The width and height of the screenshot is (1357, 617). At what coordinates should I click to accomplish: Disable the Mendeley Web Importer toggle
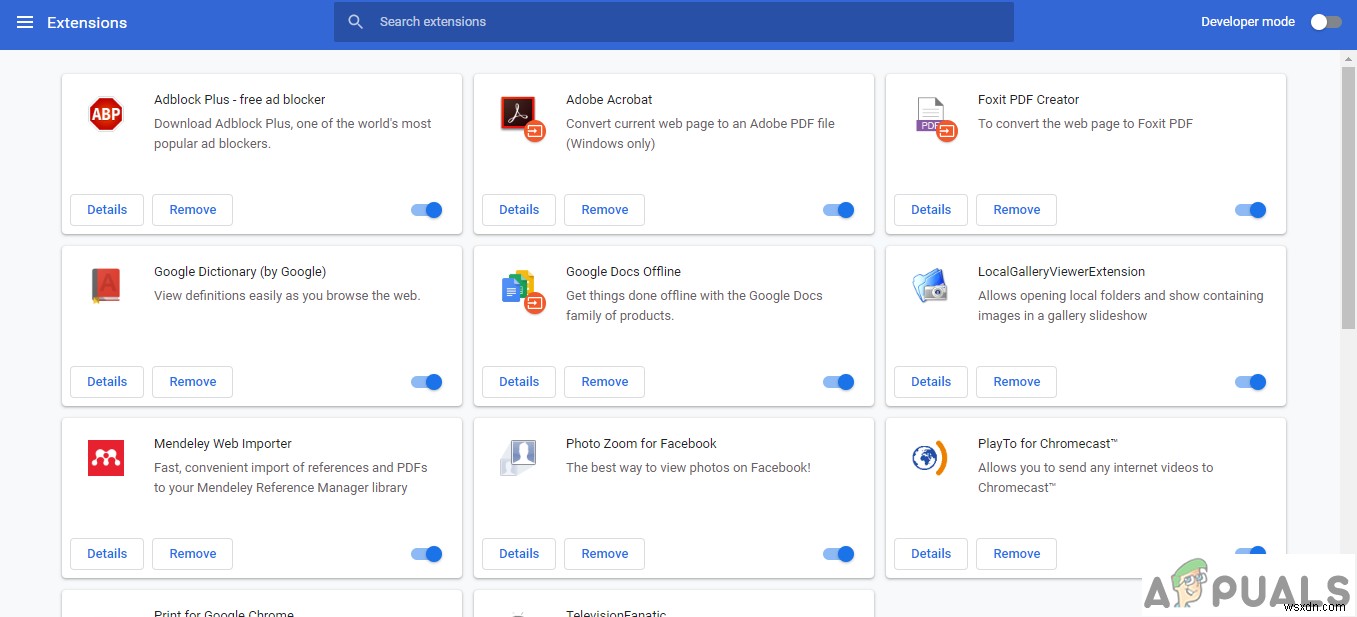[x=427, y=554]
